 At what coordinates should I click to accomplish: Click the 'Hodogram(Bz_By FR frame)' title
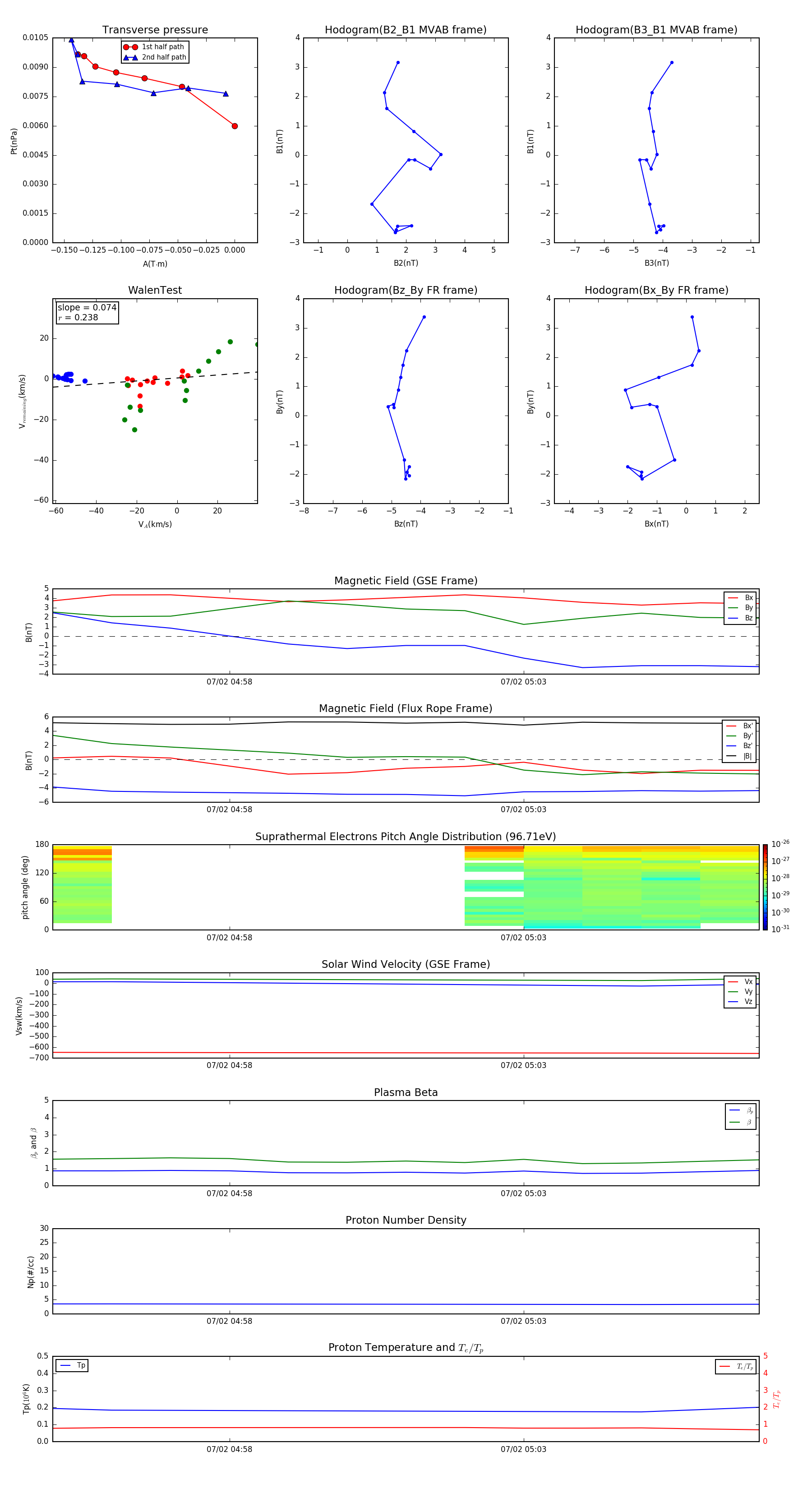pyautogui.click(x=406, y=290)
